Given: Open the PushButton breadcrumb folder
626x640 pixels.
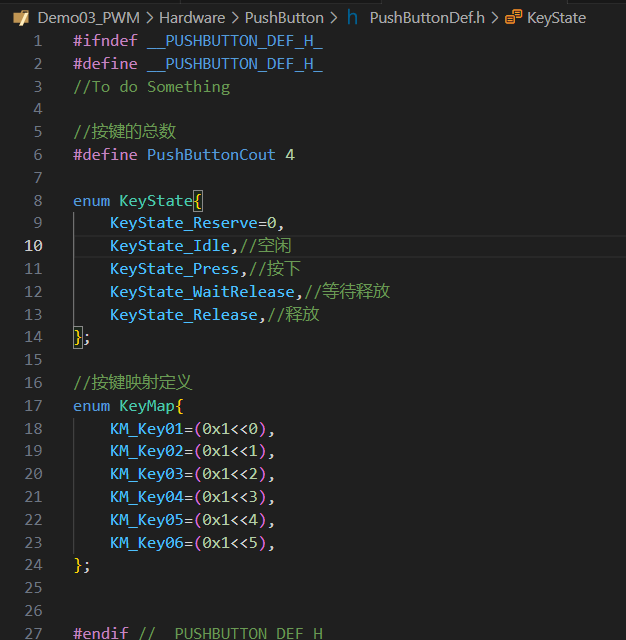Looking at the screenshot, I should pyautogui.click(x=284, y=18).
